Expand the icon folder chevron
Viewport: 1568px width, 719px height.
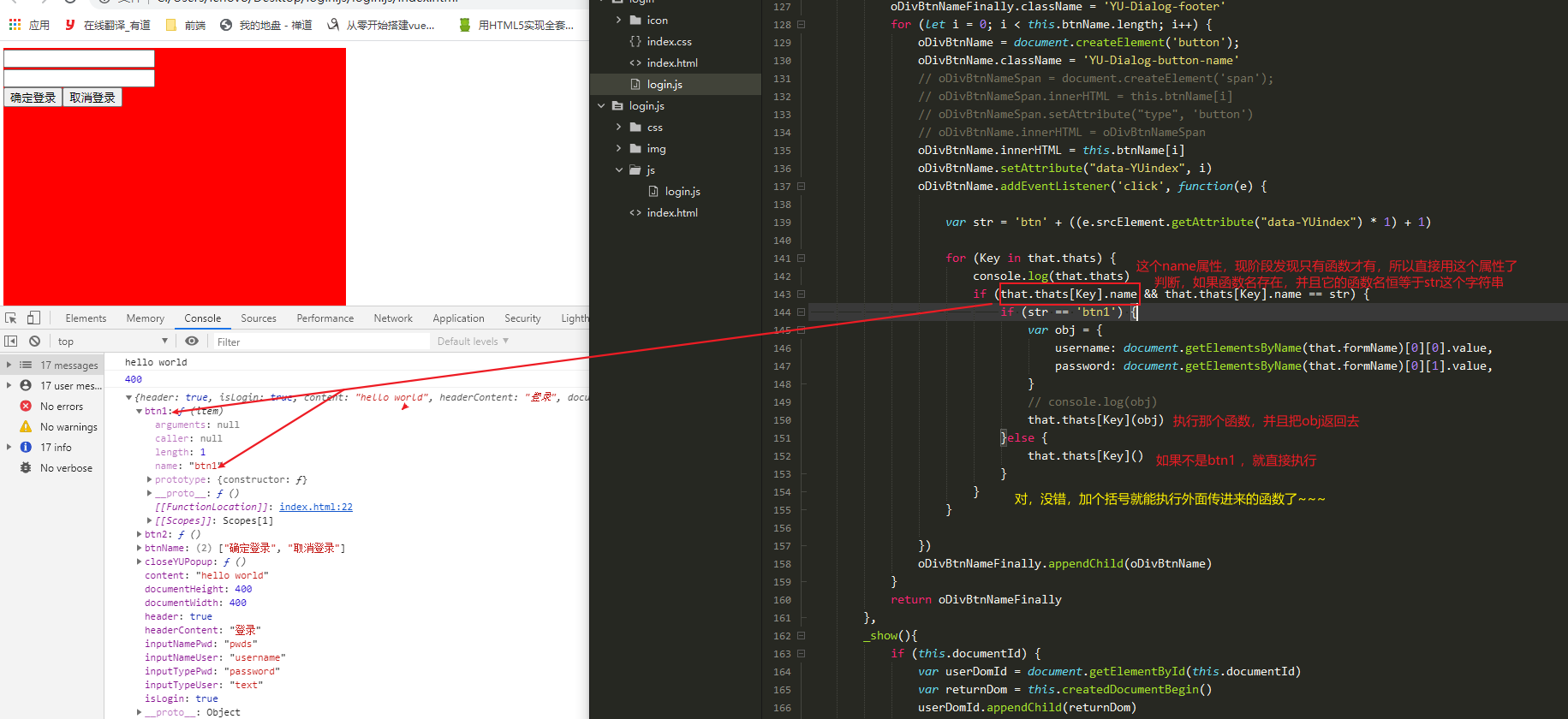[618, 20]
